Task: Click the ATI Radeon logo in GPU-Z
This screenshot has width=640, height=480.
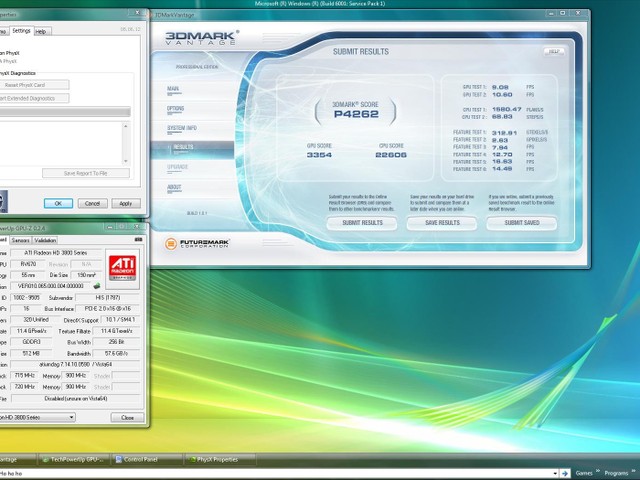Action: (122, 268)
